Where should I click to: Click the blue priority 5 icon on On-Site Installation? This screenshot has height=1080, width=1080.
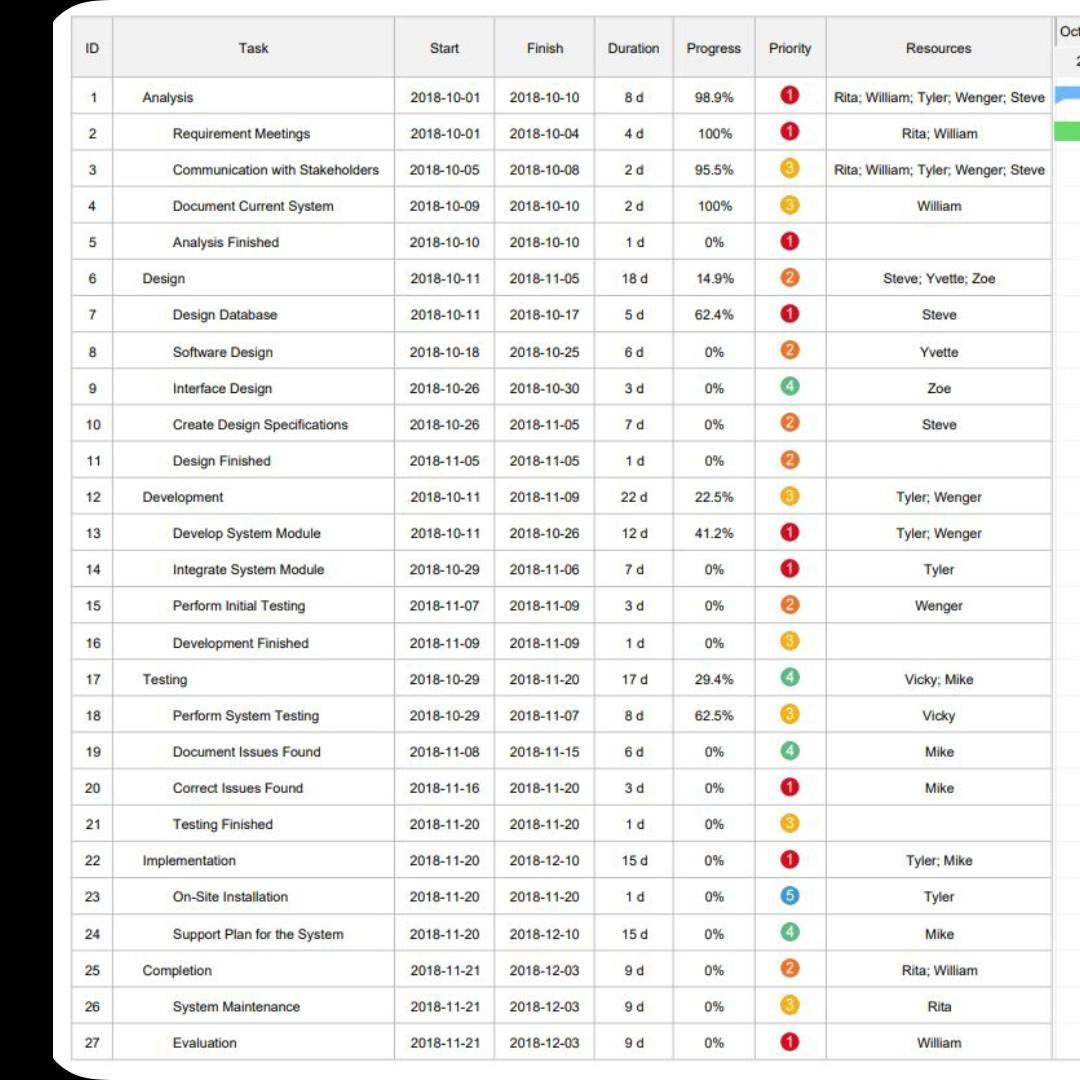click(x=788, y=897)
